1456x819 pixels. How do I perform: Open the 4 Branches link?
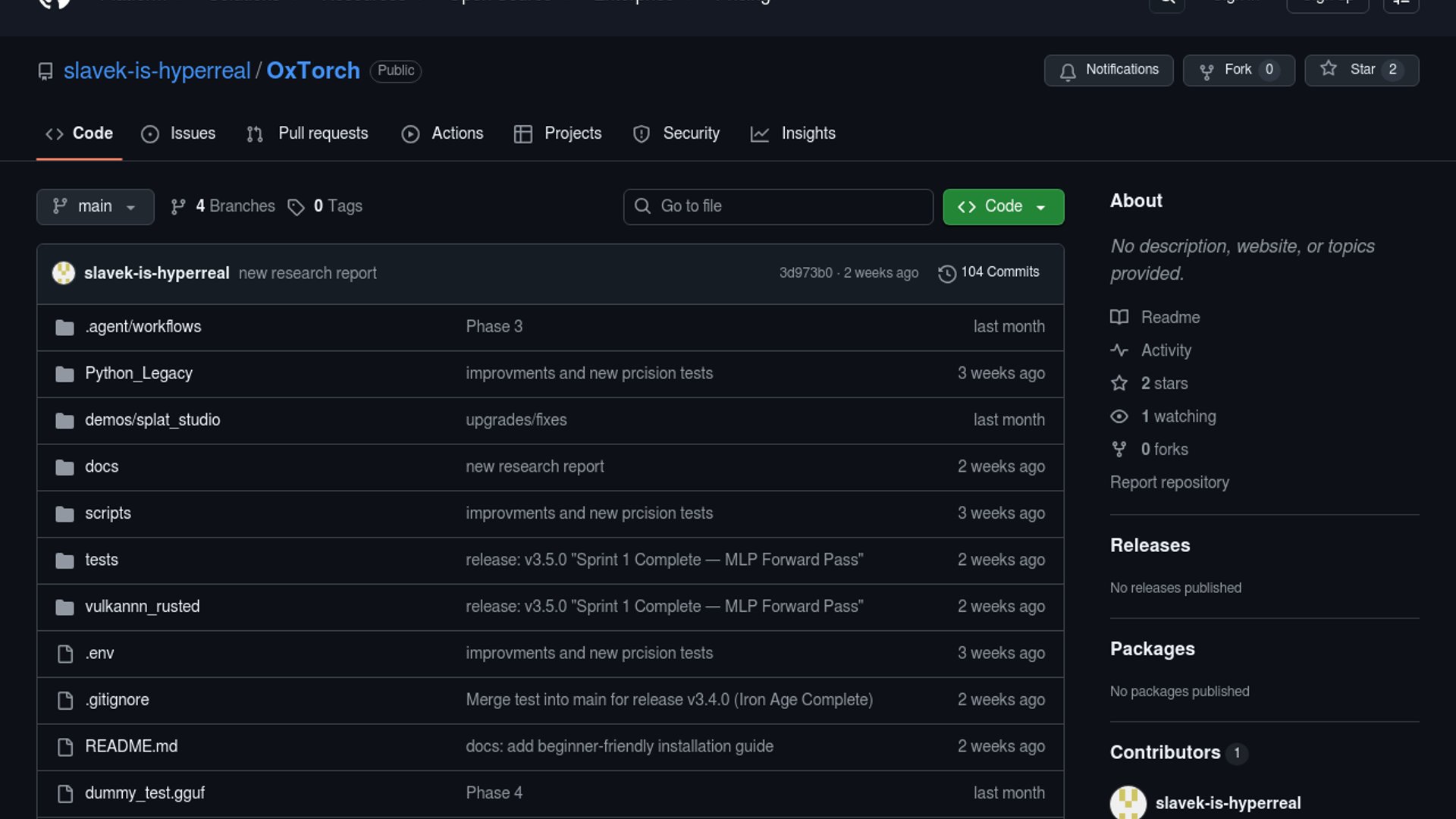pyautogui.click(x=223, y=206)
